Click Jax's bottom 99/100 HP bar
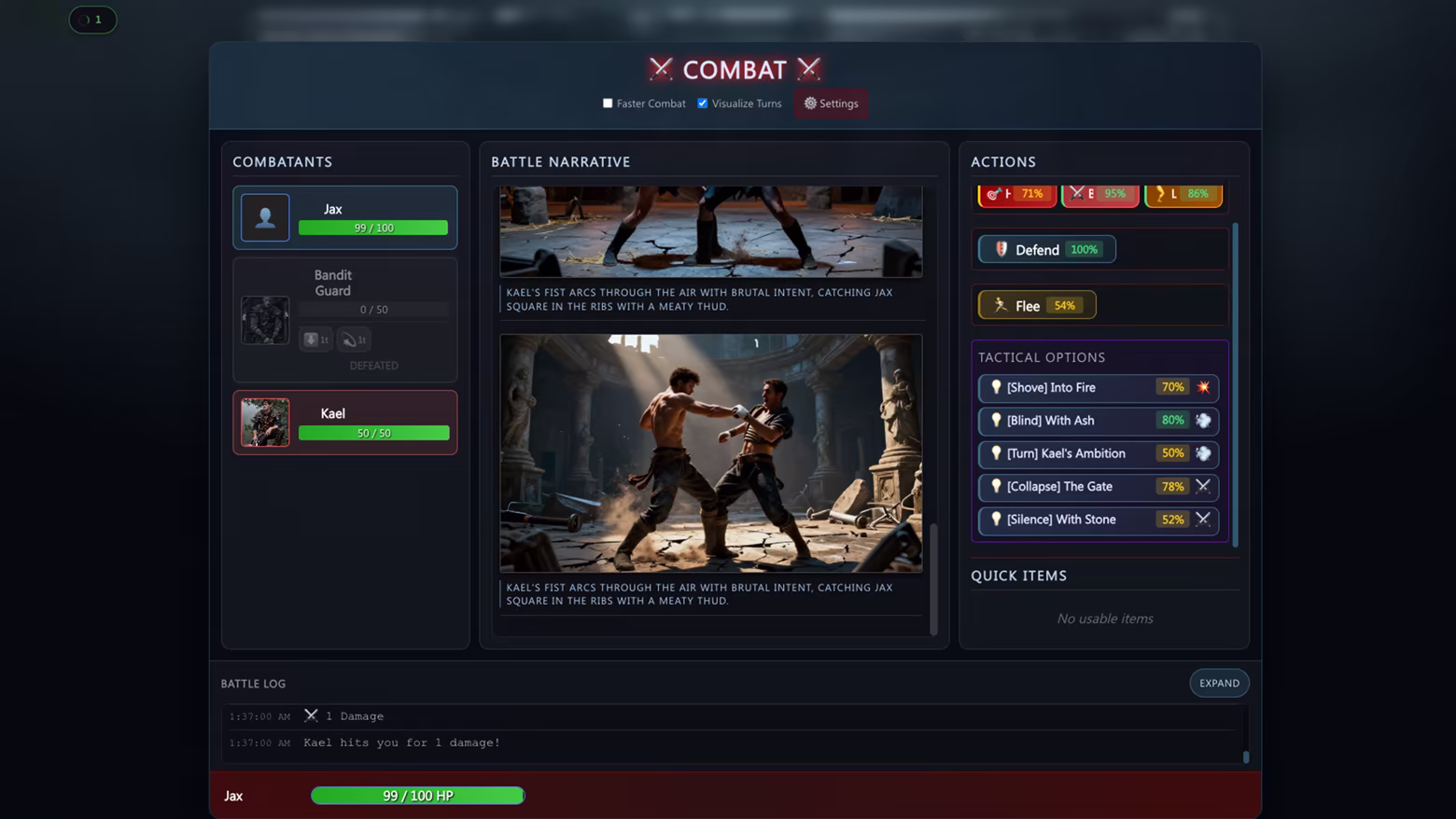Screen dimensions: 1456x819 coord(417,796)
